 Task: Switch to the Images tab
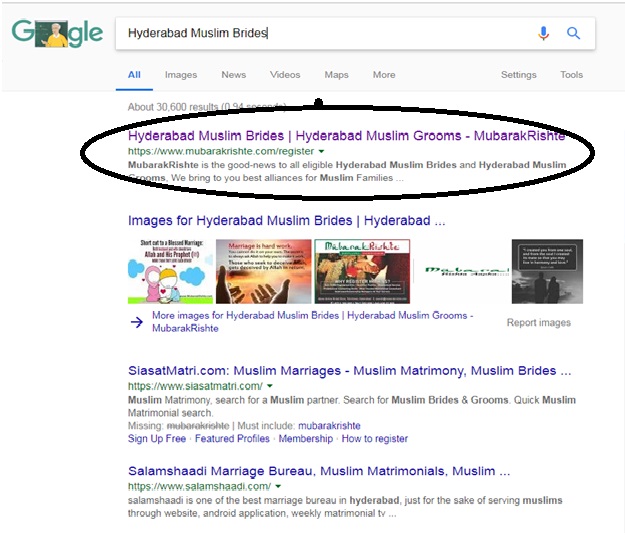point(180,75)
